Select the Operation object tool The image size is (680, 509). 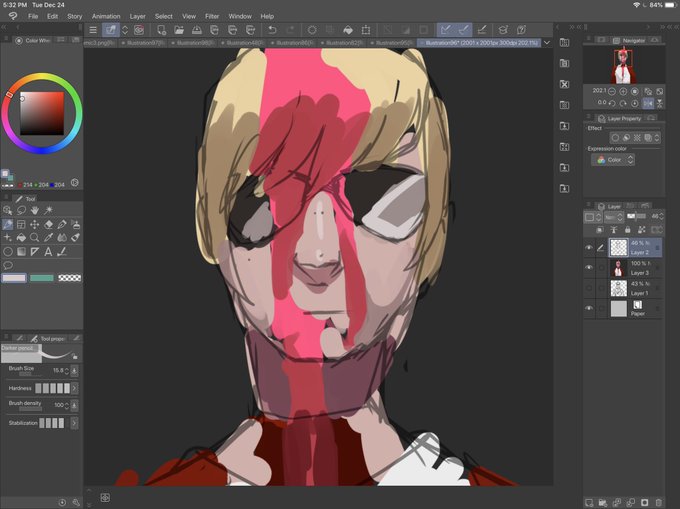[x=7, y=210]
